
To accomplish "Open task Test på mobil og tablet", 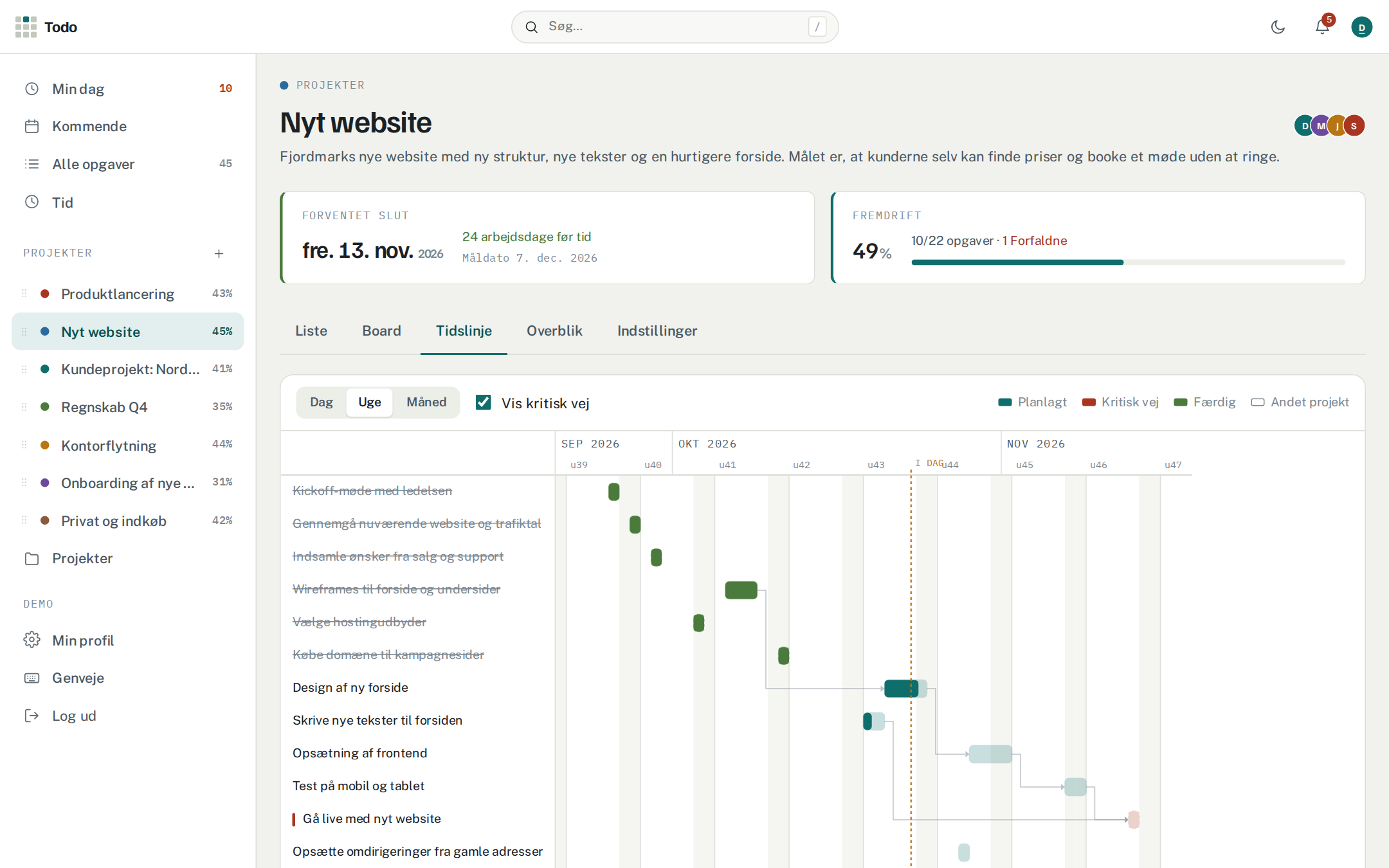I will [358, 786].
